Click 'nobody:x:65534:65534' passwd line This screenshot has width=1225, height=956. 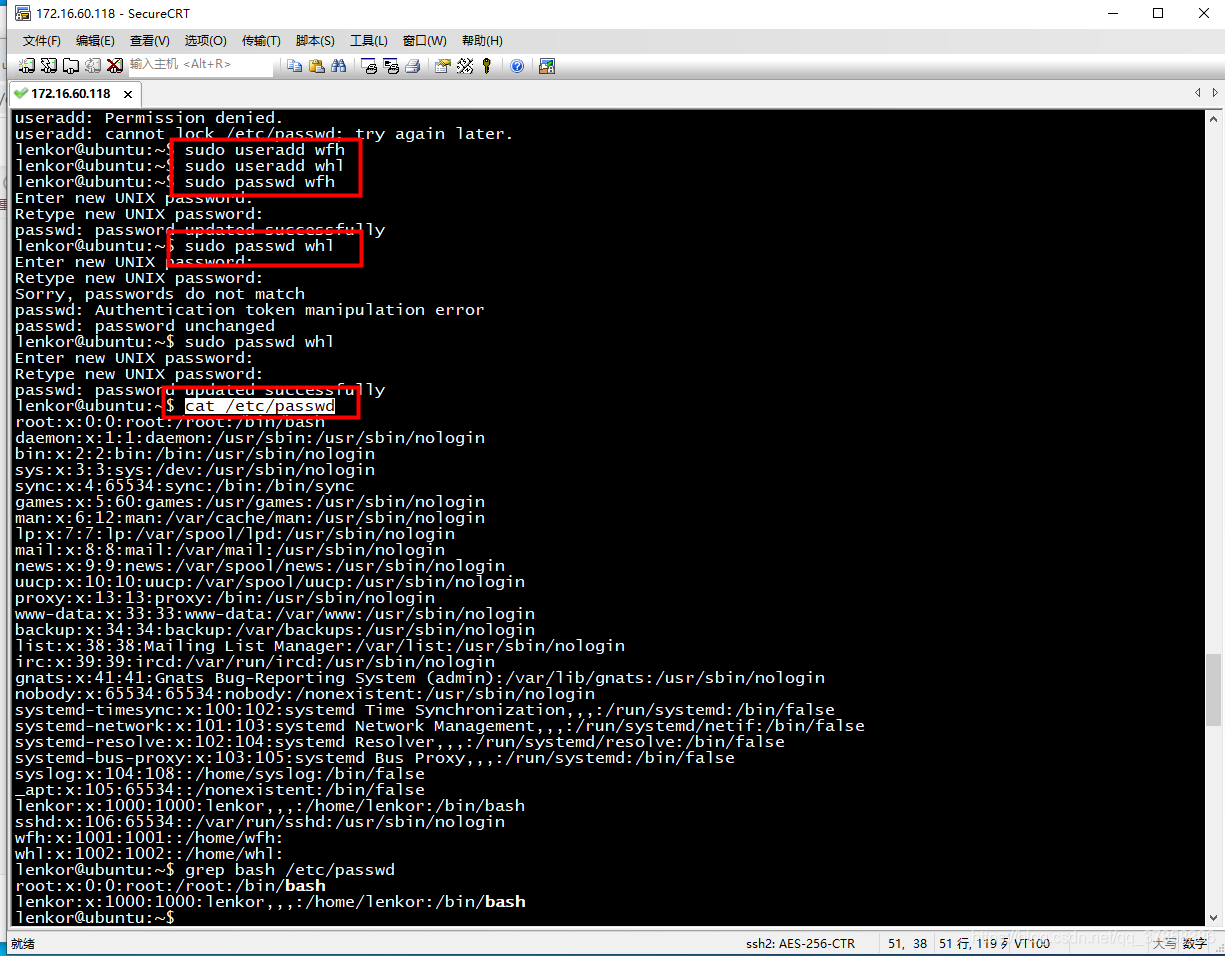coord(305,694)
